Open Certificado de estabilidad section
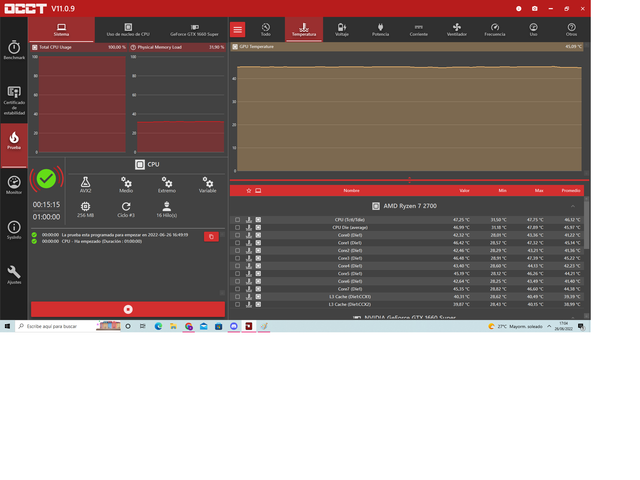Image resolution: width=640 pixels, height=480 pixels. coord(14,100)
